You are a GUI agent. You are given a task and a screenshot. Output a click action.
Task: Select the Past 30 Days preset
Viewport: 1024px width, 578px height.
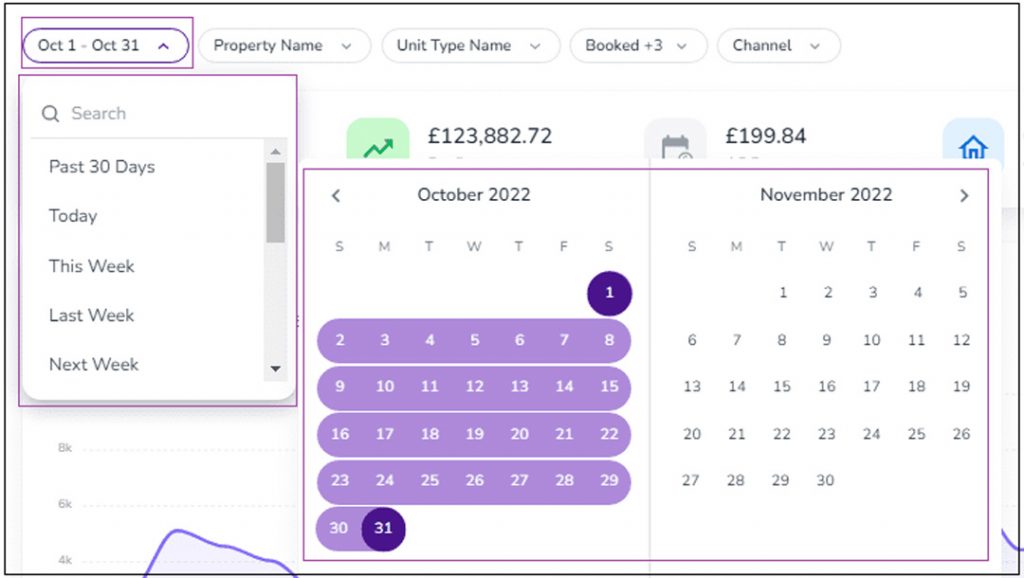pyautogui.click(x=102, y=167)
